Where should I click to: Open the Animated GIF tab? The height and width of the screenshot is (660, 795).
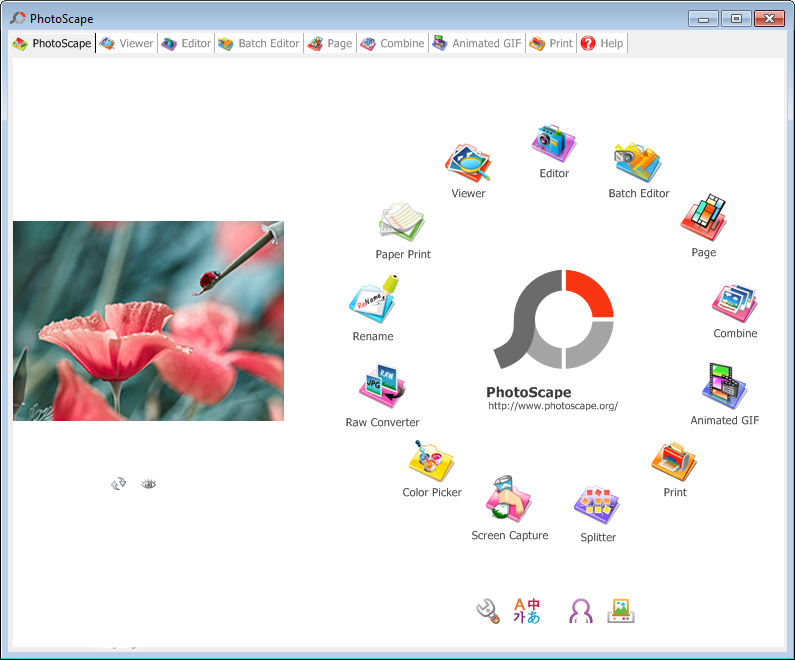click(477, 44)
